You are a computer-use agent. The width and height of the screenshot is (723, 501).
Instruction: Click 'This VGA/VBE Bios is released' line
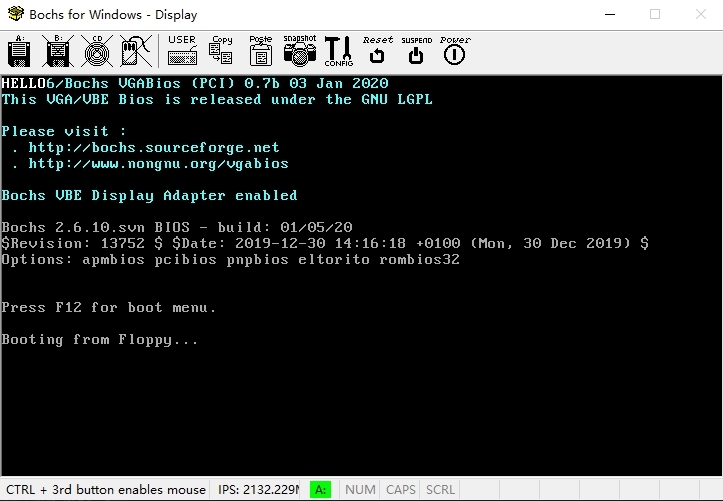(x=217, y=100)
